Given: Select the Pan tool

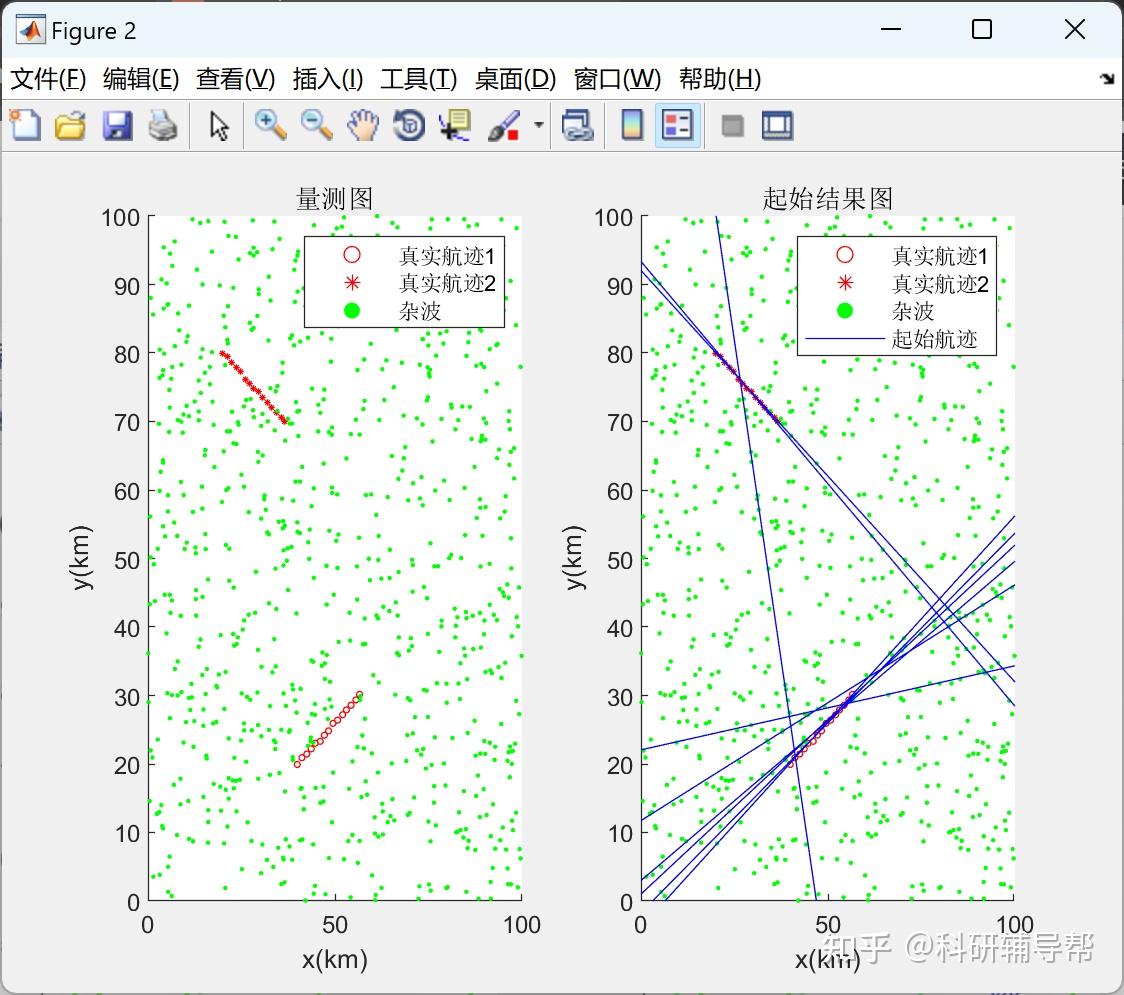Looking at the screenshot, I should point(363,125).
